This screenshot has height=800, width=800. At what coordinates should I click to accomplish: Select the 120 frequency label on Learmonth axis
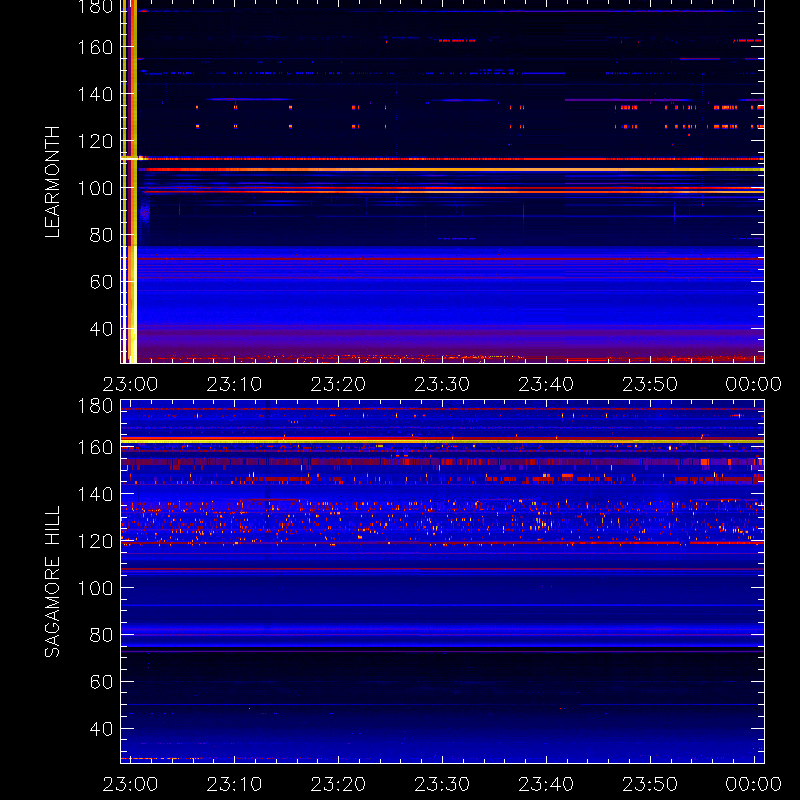[x=95, y=141]
